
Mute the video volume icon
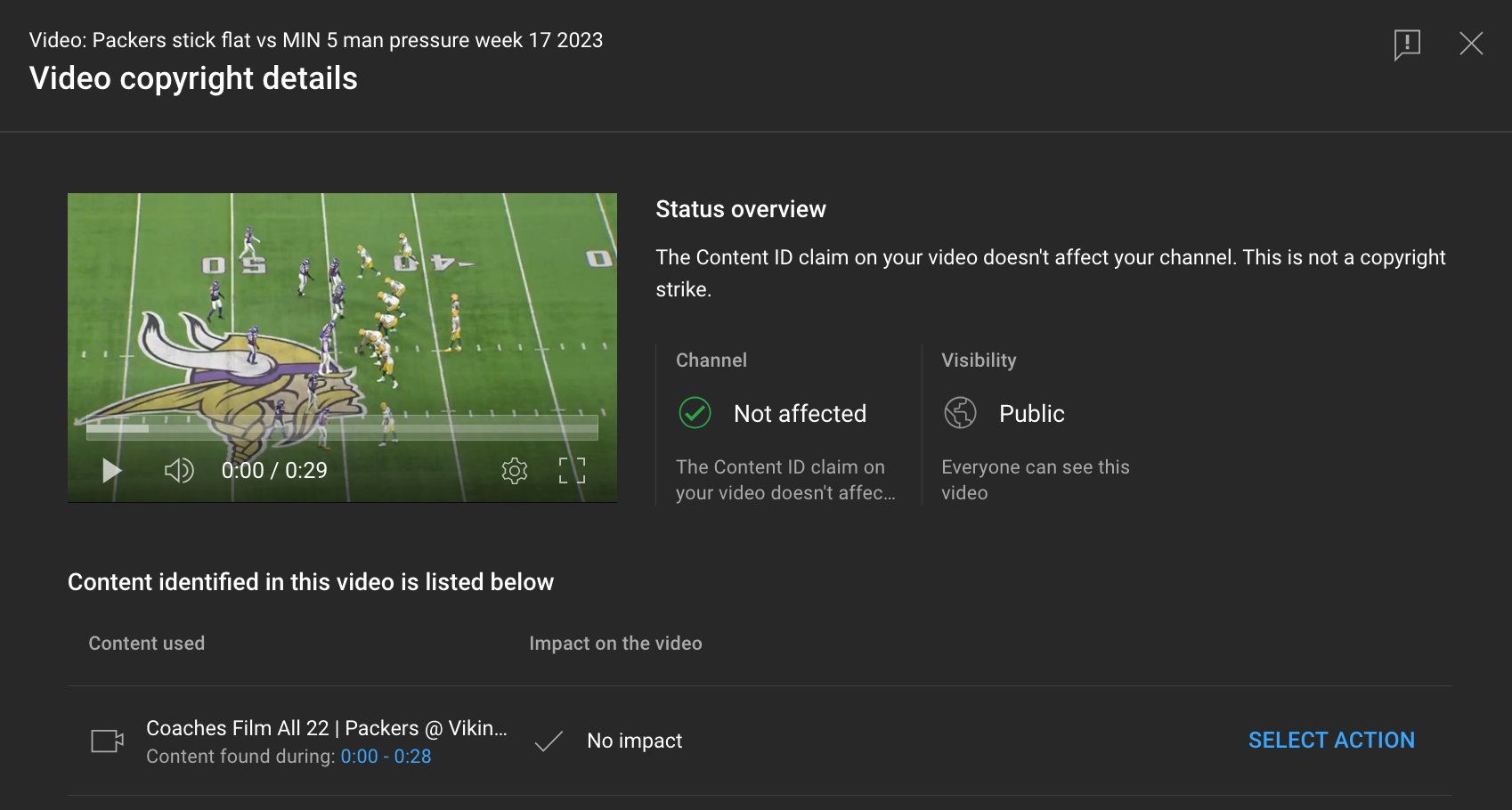pos(179,470)
